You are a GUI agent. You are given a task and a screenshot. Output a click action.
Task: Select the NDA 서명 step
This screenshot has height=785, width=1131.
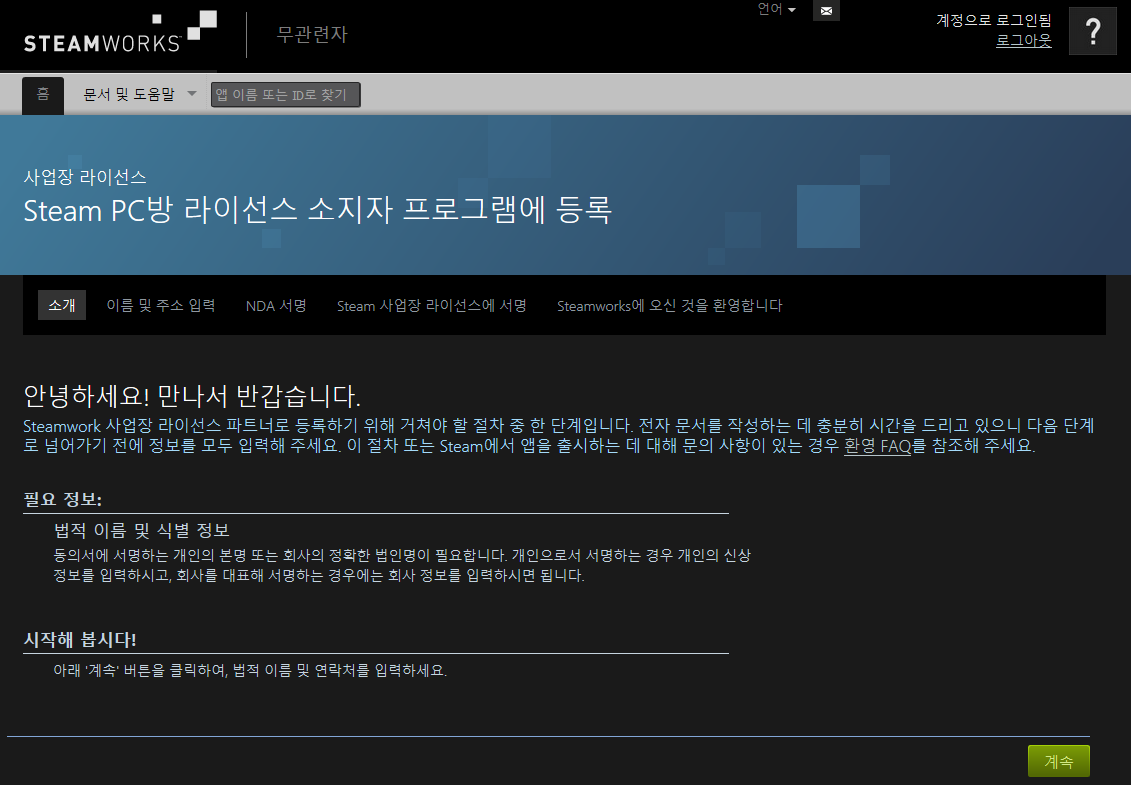[276, 306]
